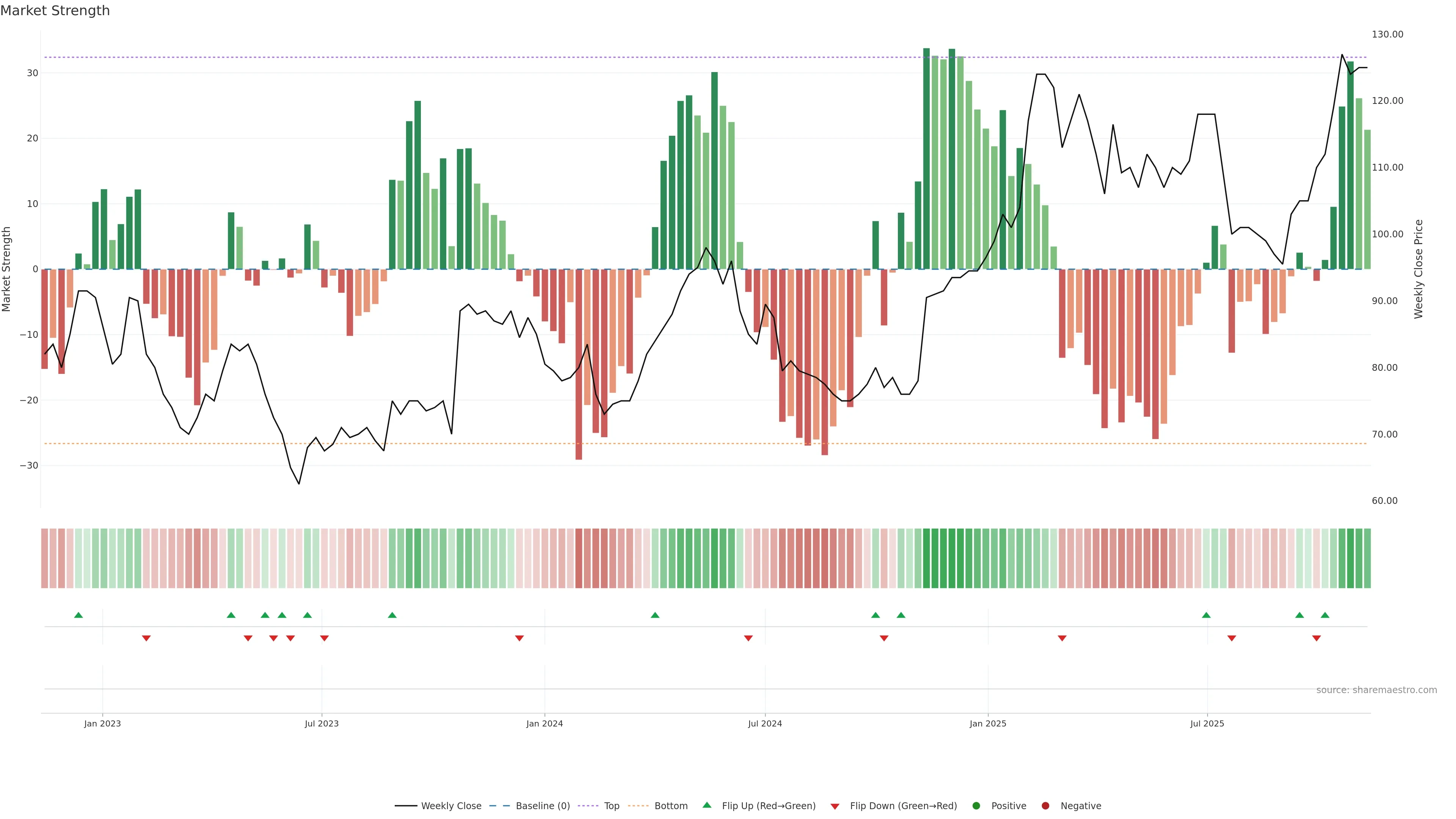Click the Flip Down red triangle legend icon
Viewport: 1456px width, 819px height.
(835, 806)
